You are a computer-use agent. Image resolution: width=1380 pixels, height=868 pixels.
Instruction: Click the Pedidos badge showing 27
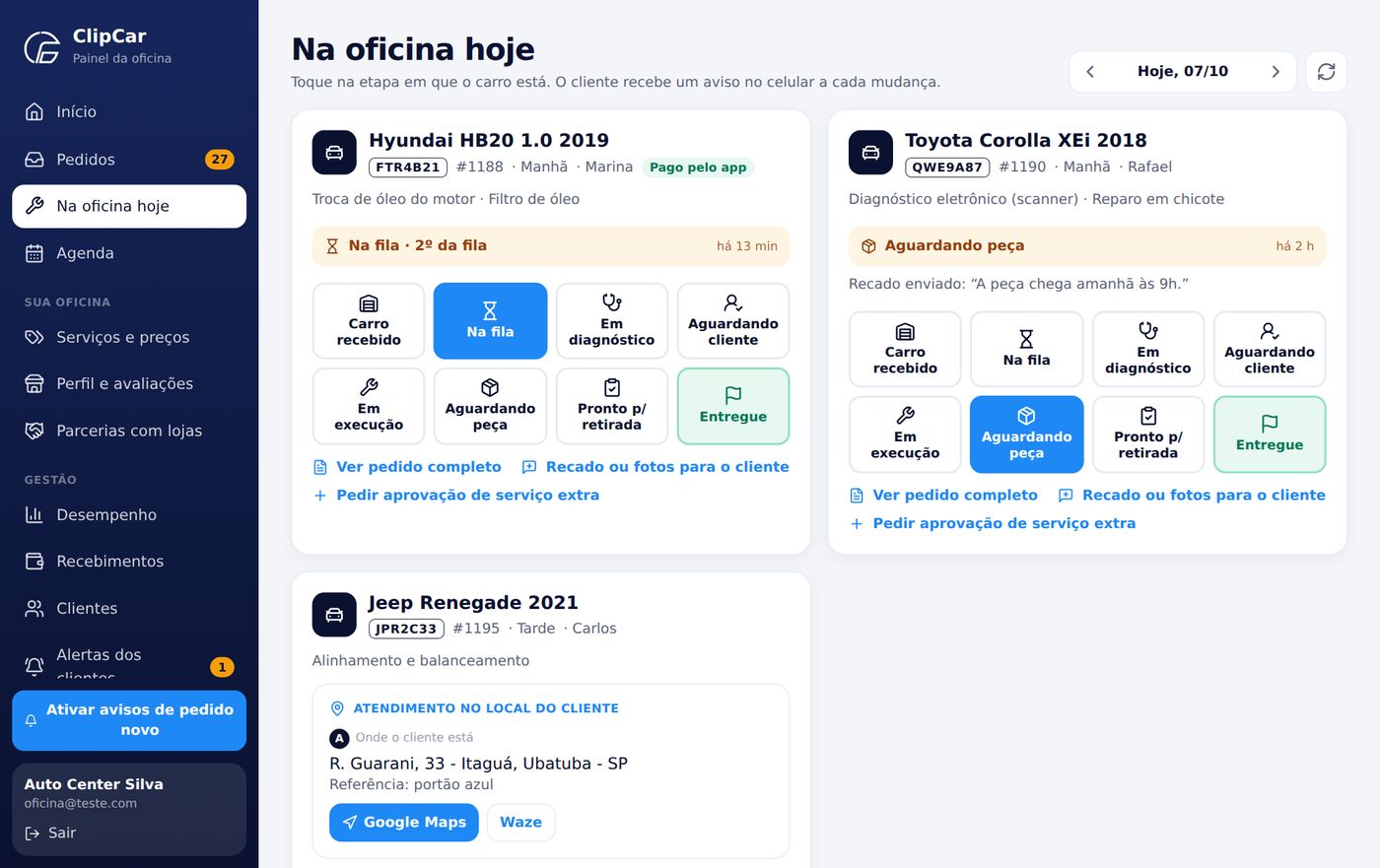[219, 160]
